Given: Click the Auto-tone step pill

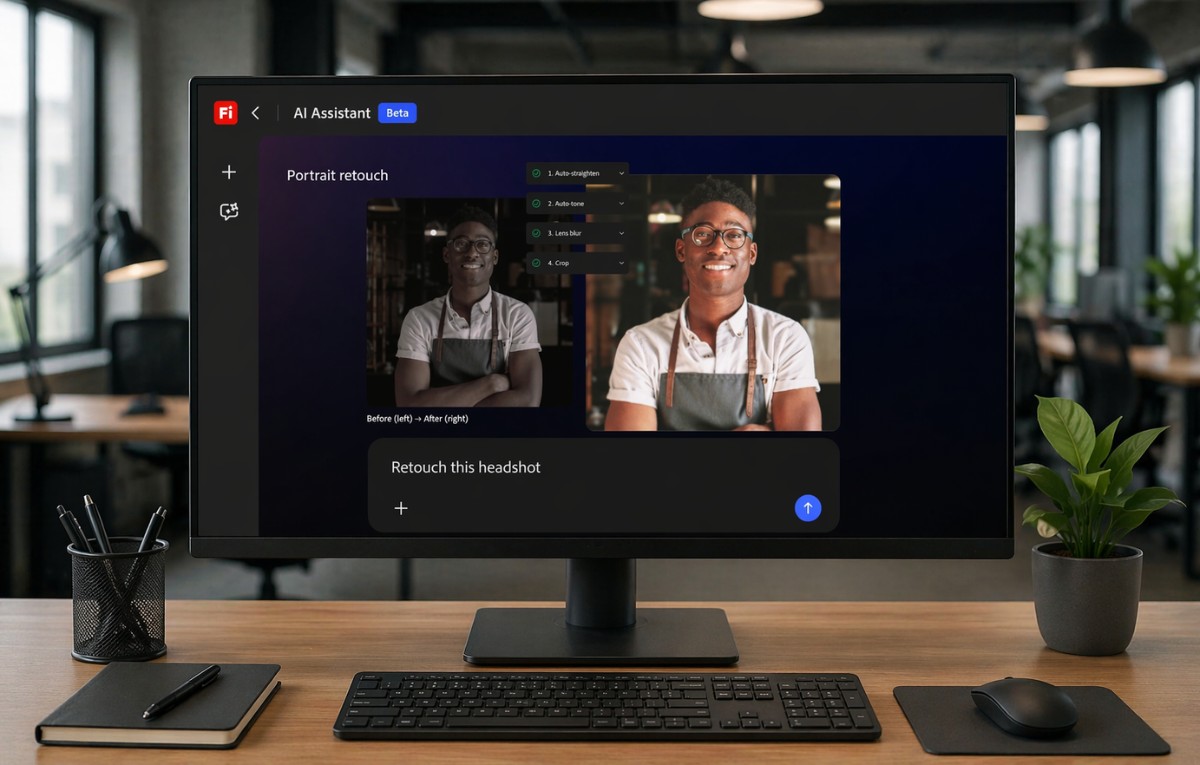Looking at the screenshot, I should point(570,203).
